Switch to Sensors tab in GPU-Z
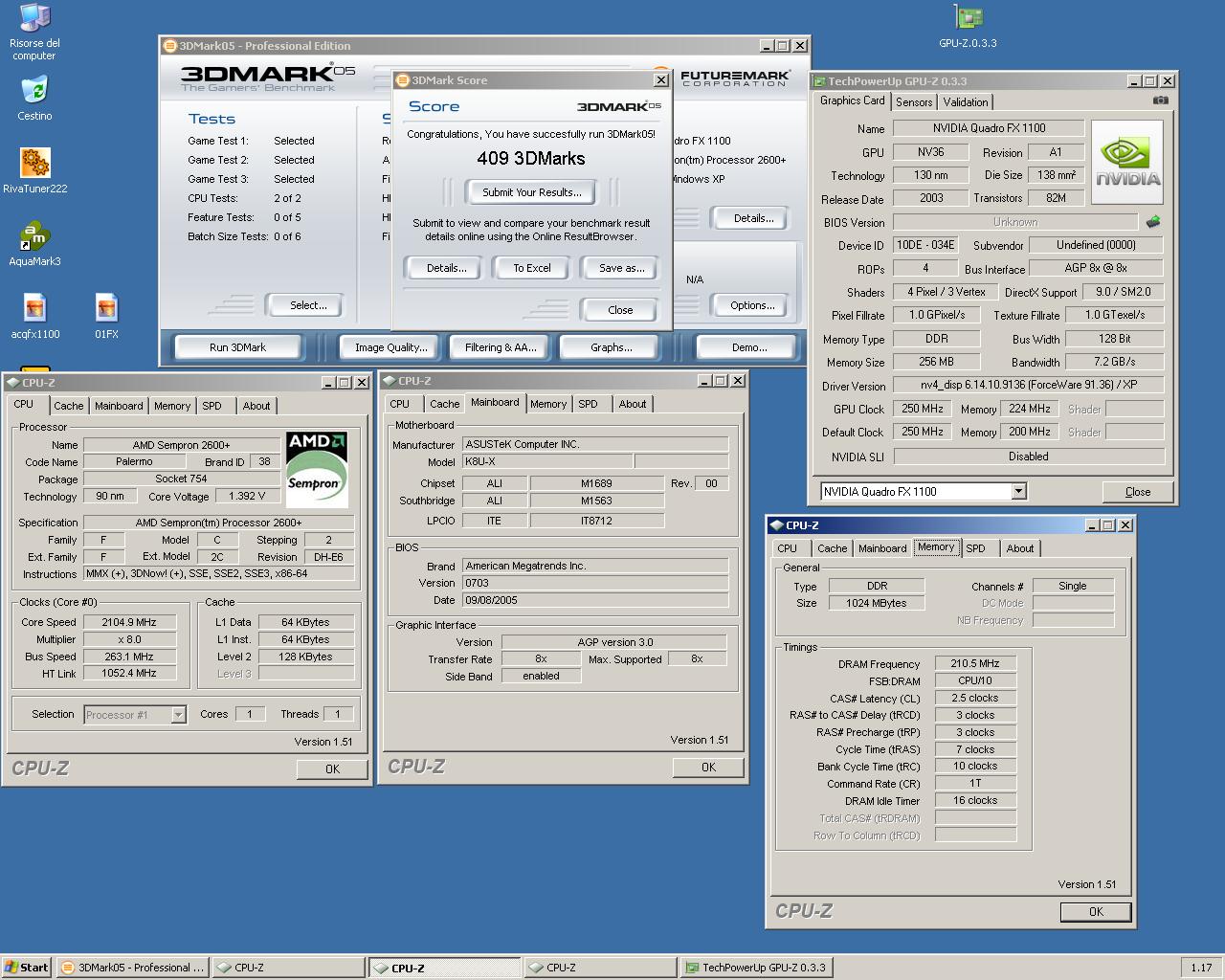This screenshot has width=1225, height=980. click(914, 101)
